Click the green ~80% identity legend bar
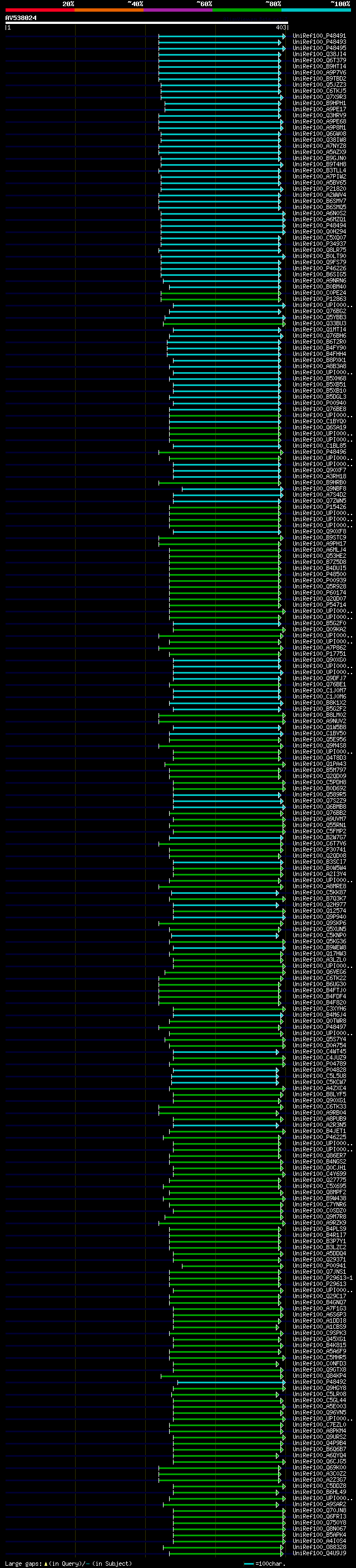The width and height of the screenshot is (356, 1568). 247,11
